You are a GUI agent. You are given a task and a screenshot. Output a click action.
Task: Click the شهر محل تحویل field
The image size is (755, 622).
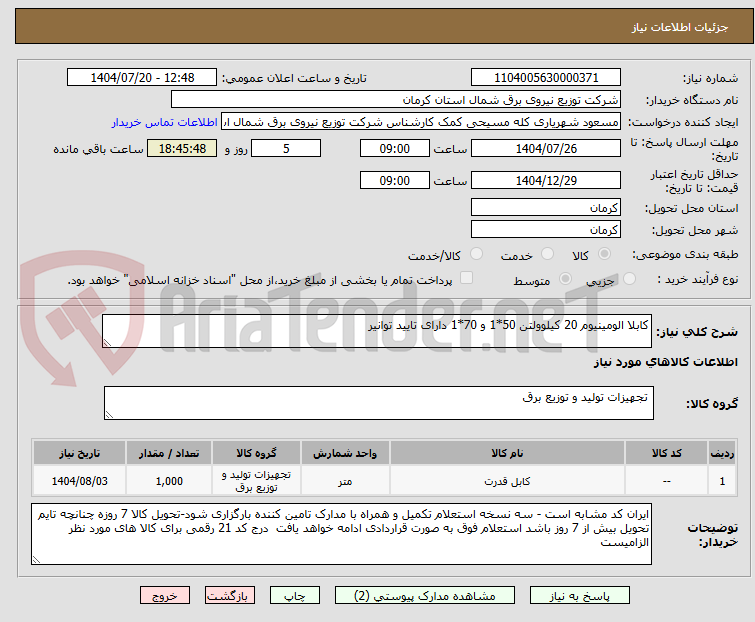546,230
